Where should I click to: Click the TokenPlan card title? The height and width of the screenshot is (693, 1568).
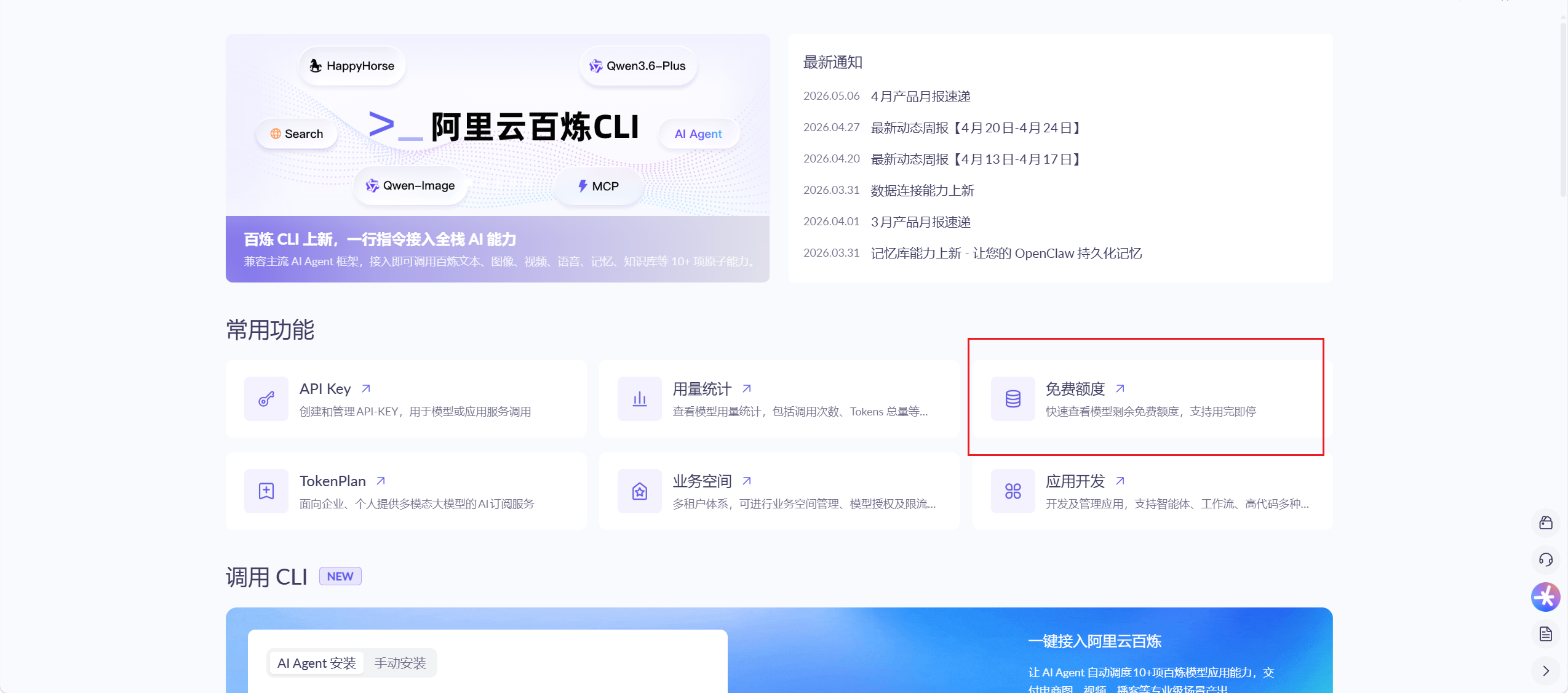pyautogui.click(x=333, y=481)
